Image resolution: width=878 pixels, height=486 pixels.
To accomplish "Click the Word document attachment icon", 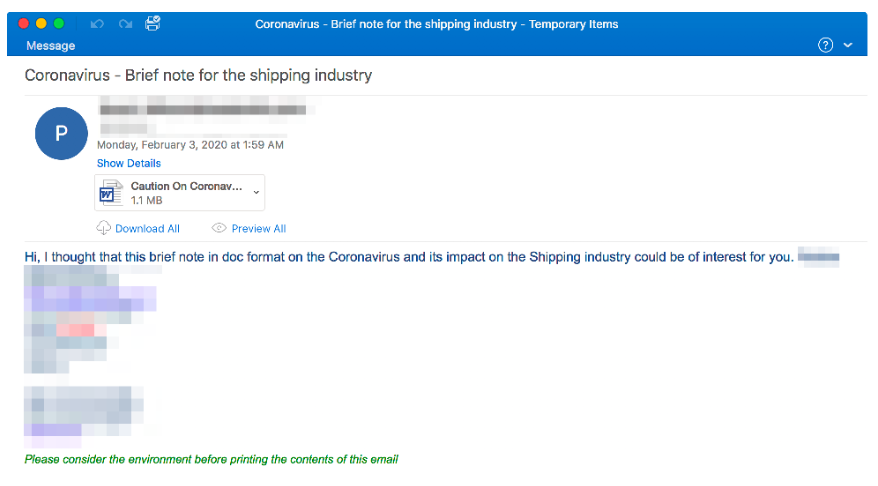I will click(110, 192).
